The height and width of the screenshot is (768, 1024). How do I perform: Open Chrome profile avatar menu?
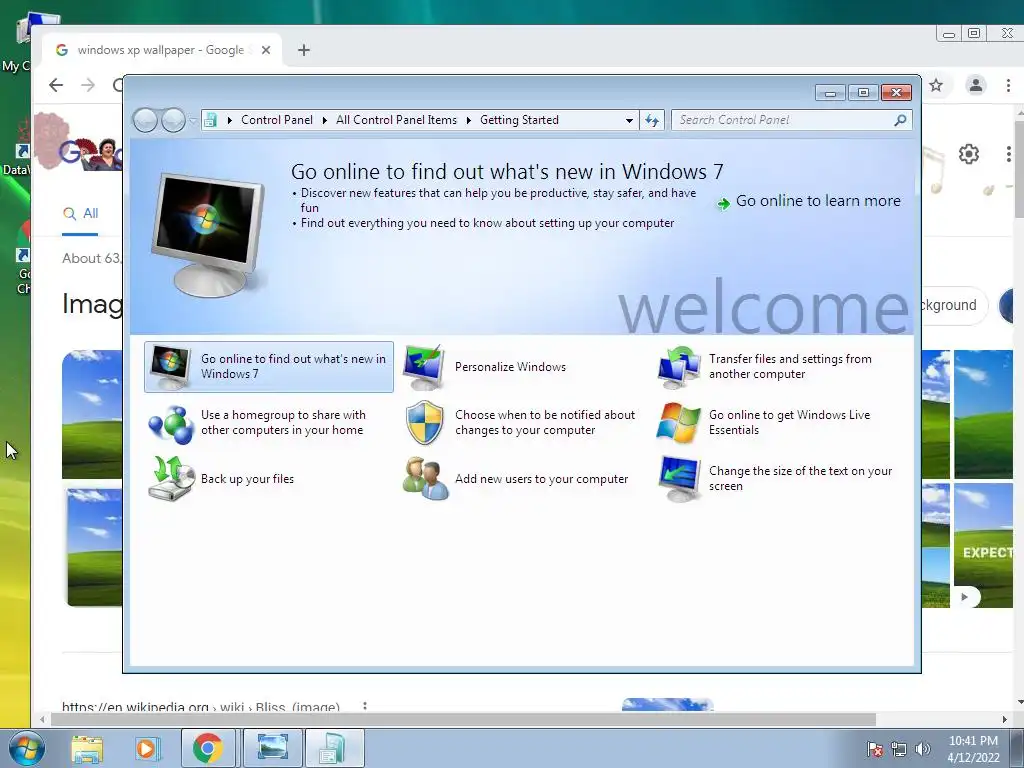[976, 85]
